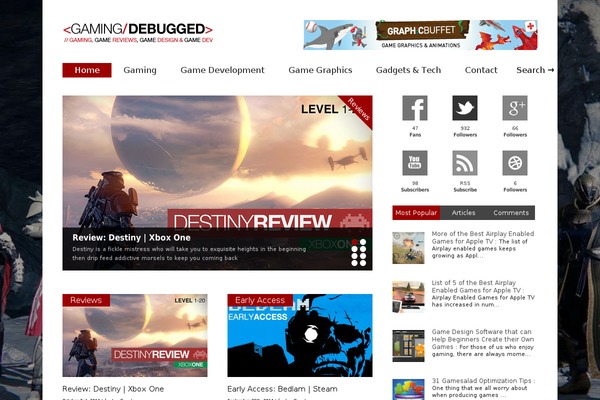Open the Twitter followers icon
Image resolution: width=600 pixels, height=400 pixels.
point(465,108)
